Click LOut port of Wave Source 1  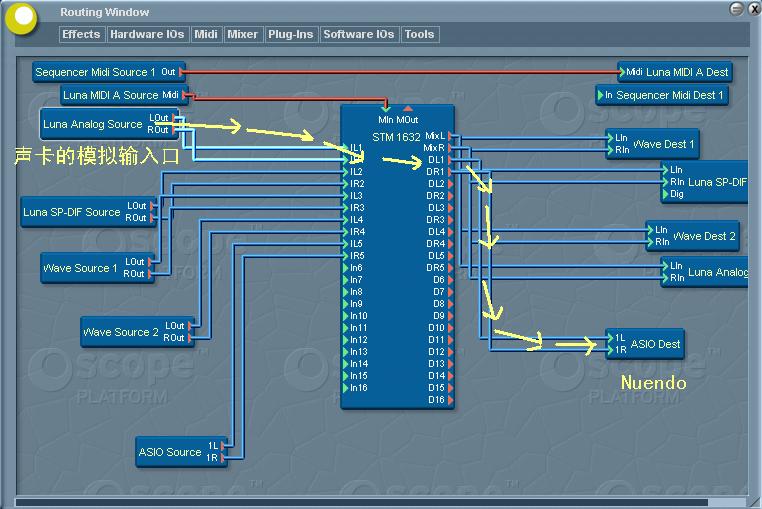click(x=150, y=262)
